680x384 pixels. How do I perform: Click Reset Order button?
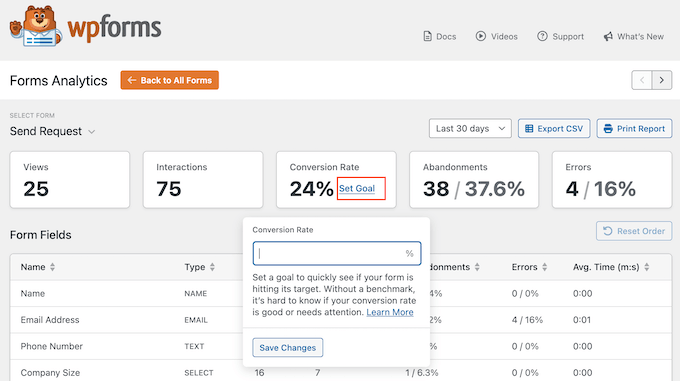click(x=634, y=231)
